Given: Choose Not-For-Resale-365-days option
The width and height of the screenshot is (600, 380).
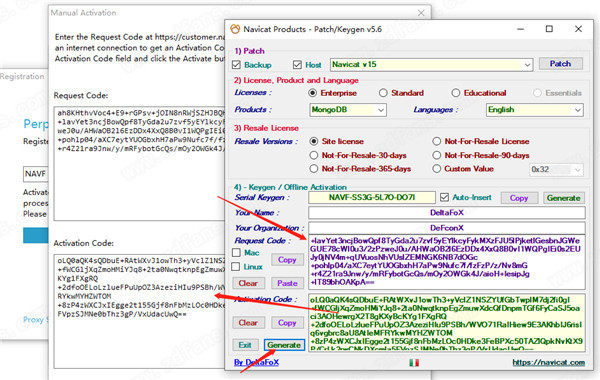Looking at the screenshot, I should [x=314, y=168].
